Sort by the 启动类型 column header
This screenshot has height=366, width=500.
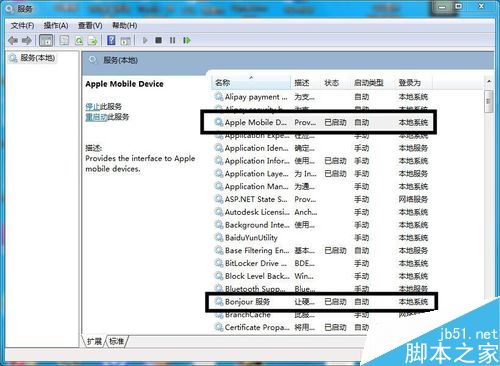372,83
